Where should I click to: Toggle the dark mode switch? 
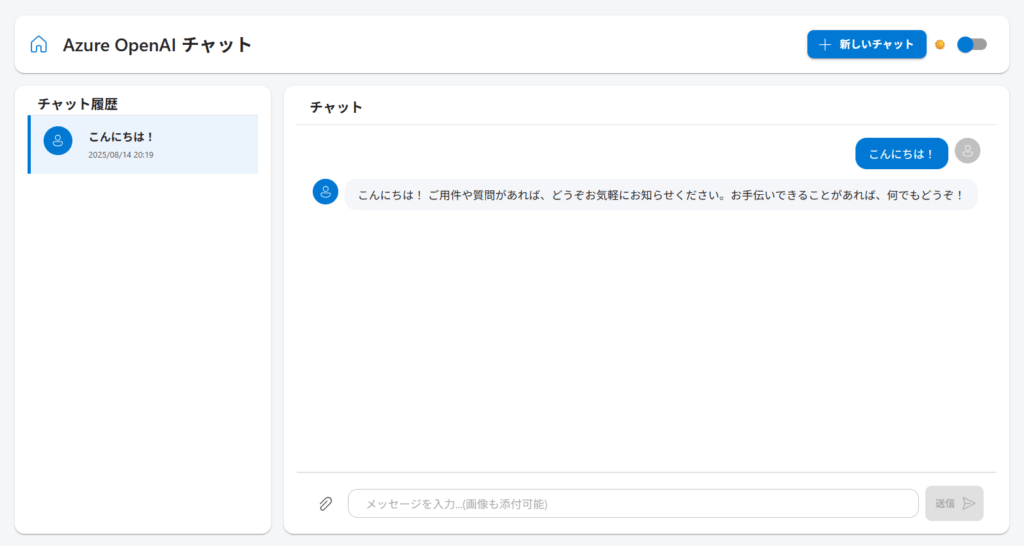[971, 44]
